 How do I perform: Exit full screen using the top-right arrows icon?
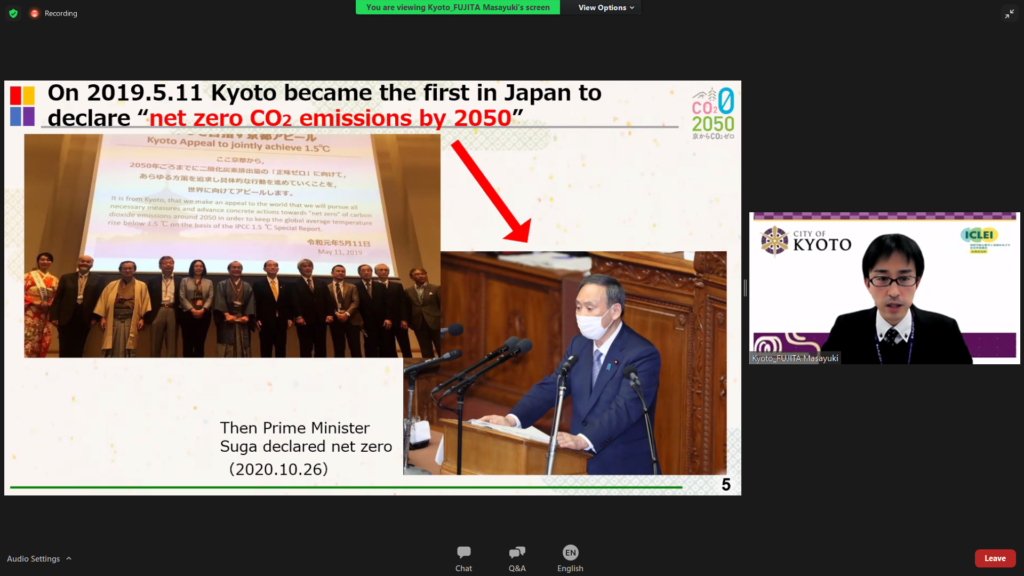(1009, 13)
